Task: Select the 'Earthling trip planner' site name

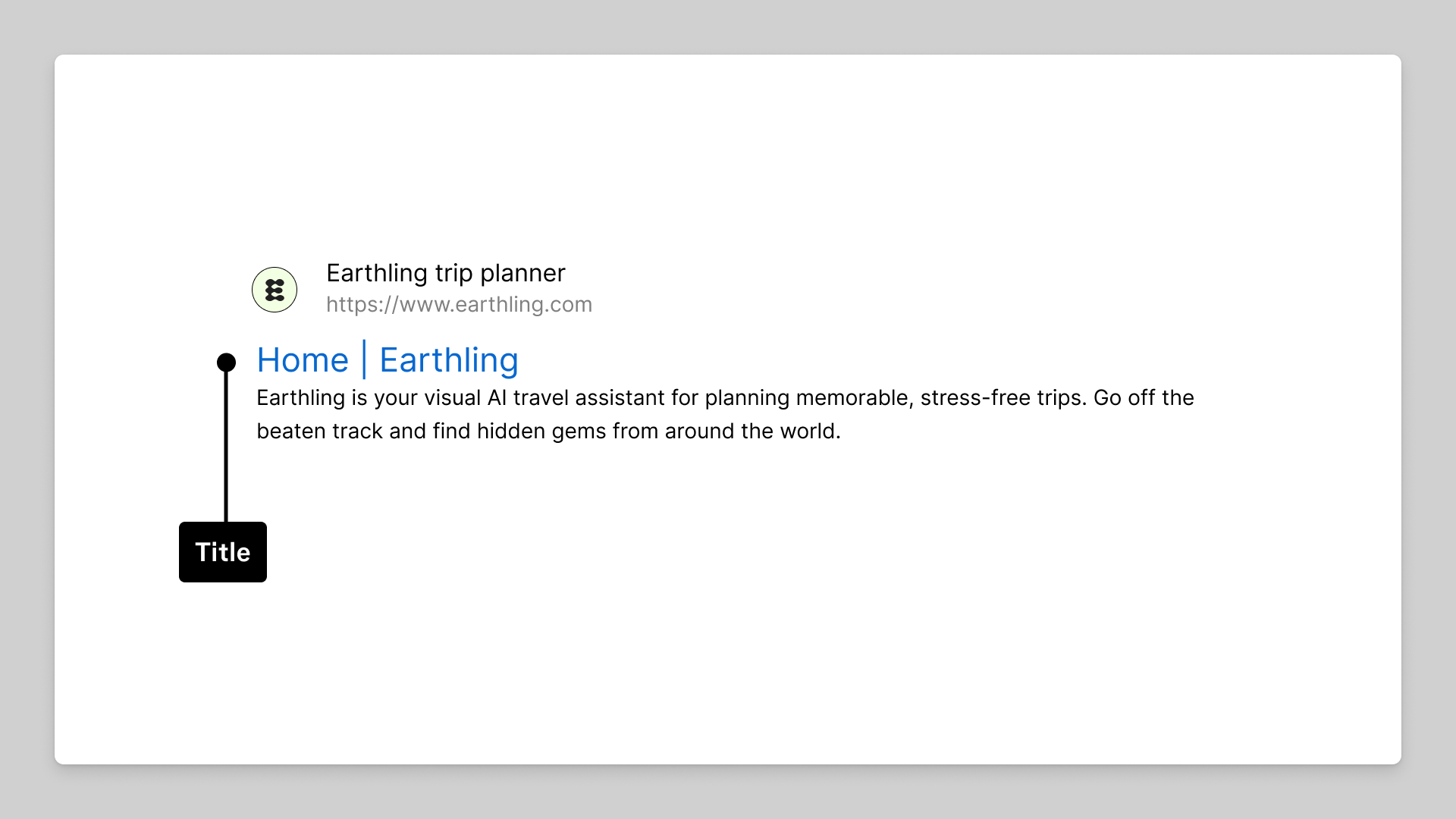Action: 446,273
